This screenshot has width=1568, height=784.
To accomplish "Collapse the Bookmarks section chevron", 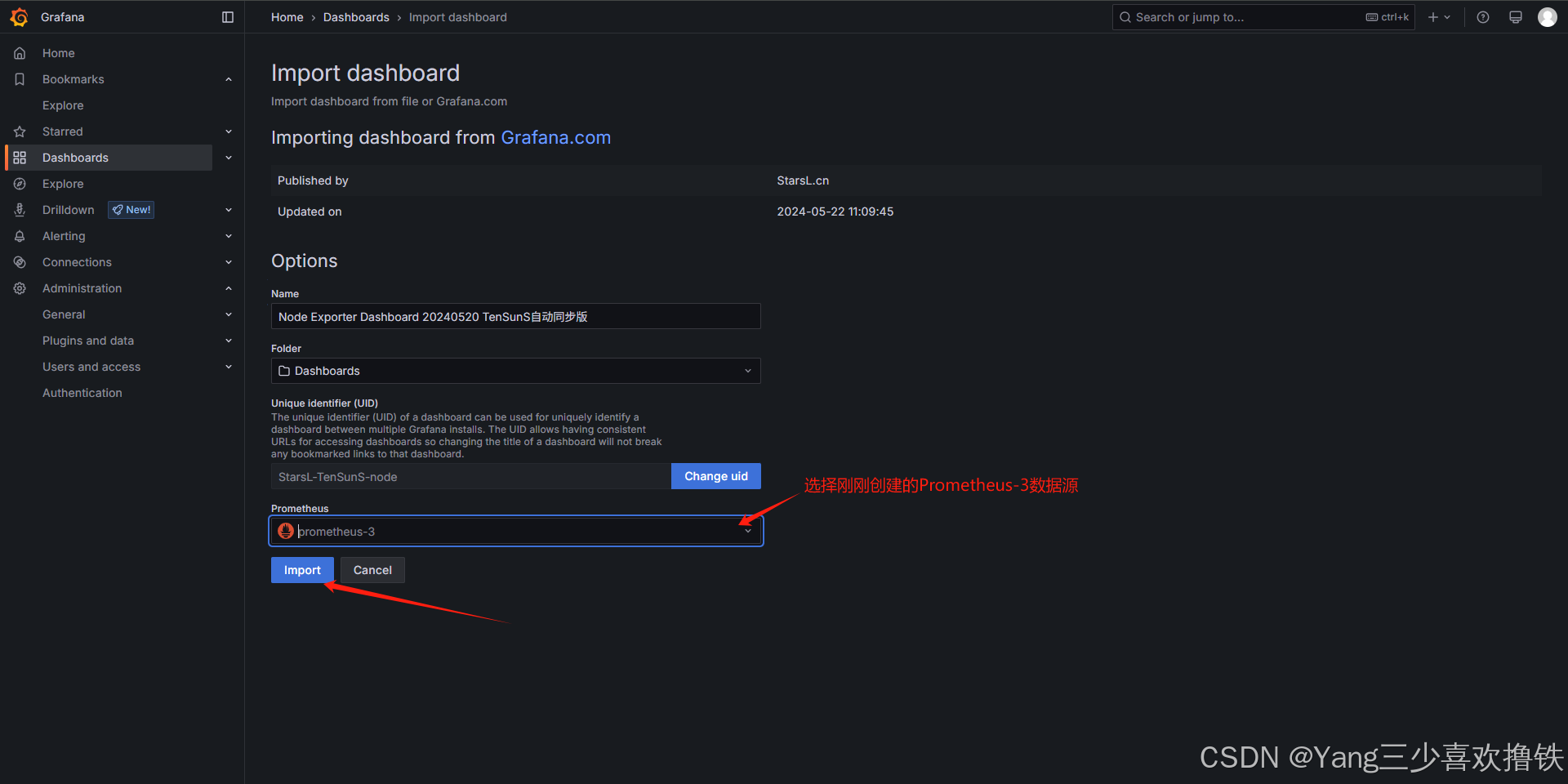I will 229,79.
